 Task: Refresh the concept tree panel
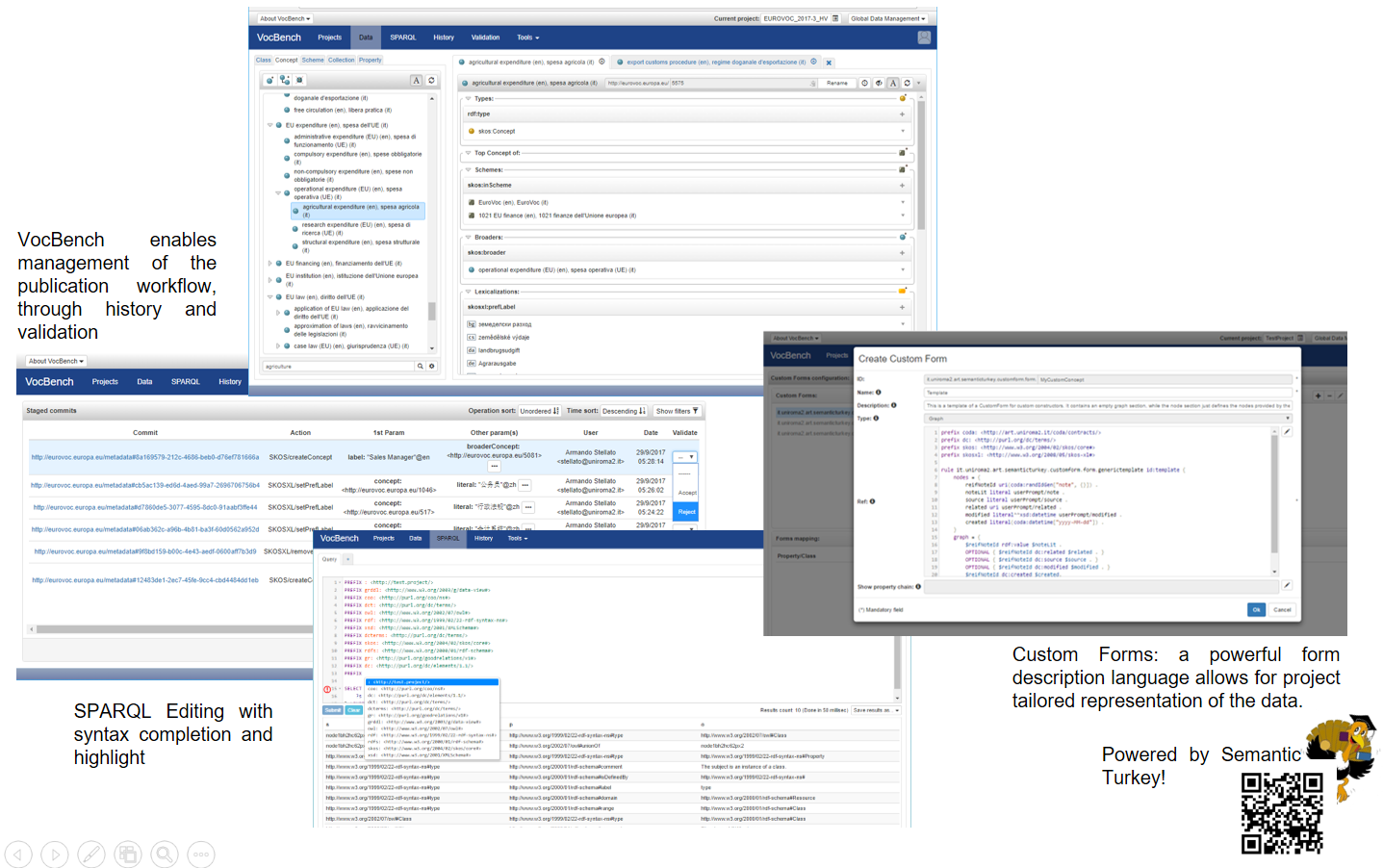[431, 80]
